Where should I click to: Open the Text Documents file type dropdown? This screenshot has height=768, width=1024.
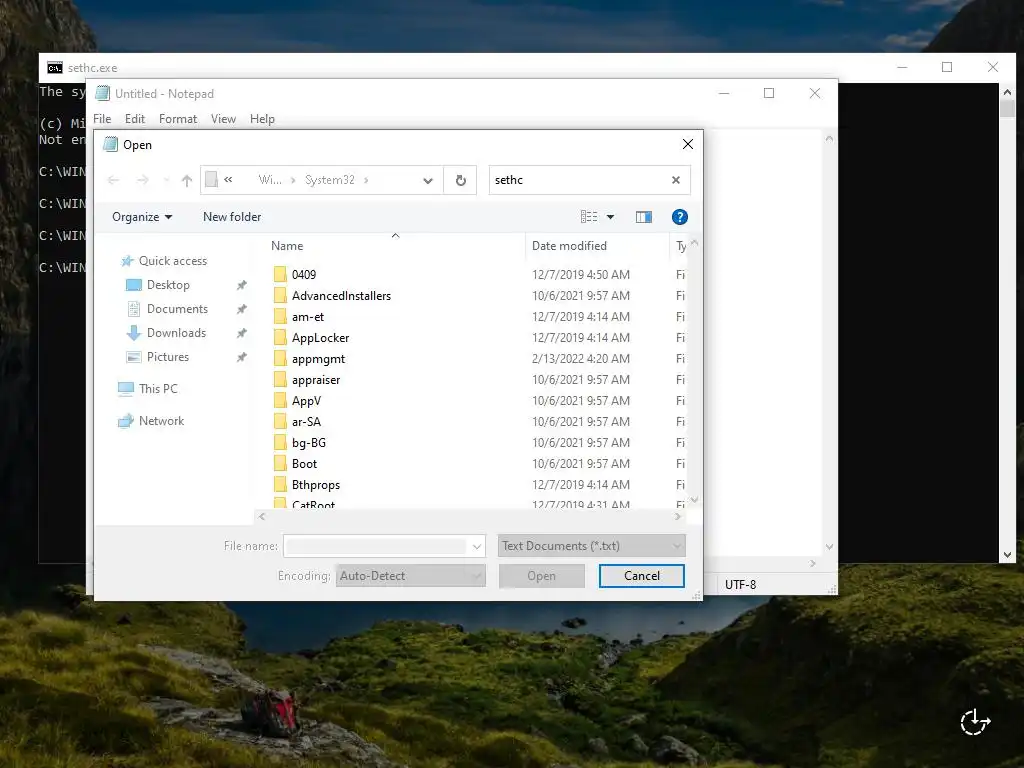pos(592,546)
